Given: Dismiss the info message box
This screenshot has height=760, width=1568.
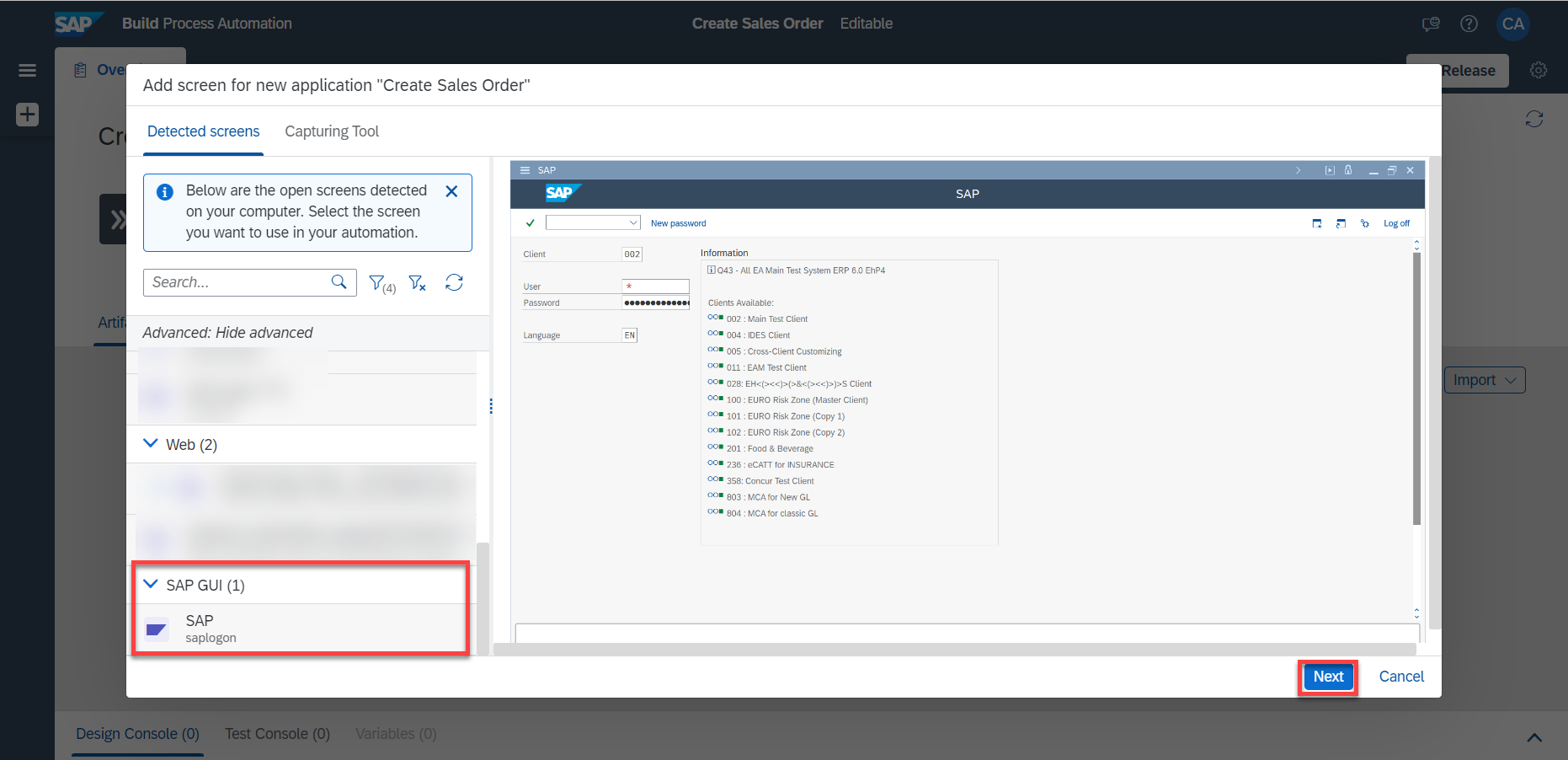Looking at the screenshot, I should pos(451,191).
